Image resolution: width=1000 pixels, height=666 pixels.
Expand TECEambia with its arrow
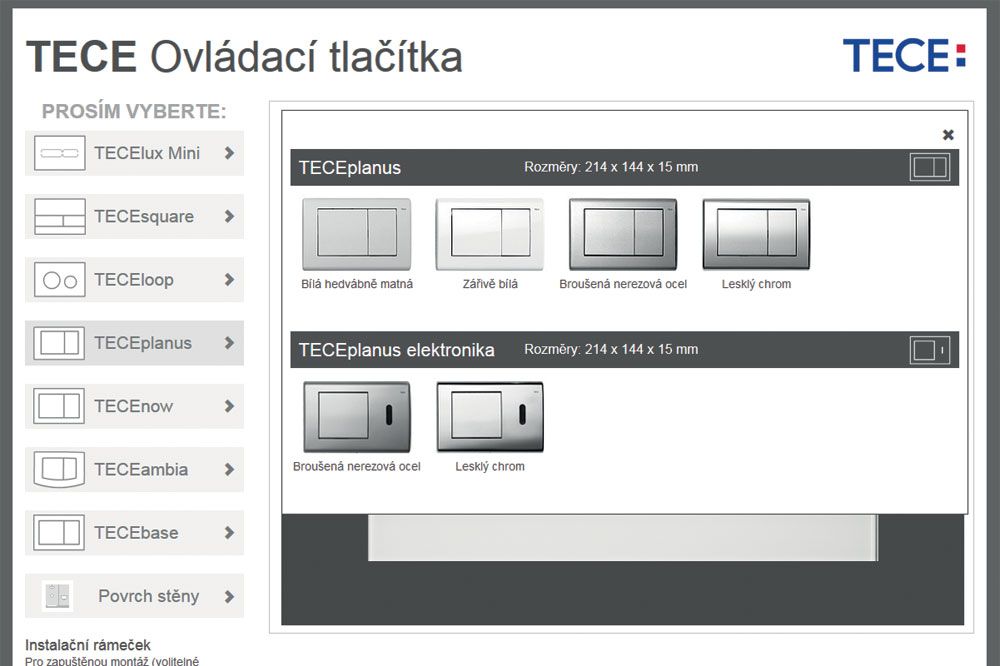229,470
